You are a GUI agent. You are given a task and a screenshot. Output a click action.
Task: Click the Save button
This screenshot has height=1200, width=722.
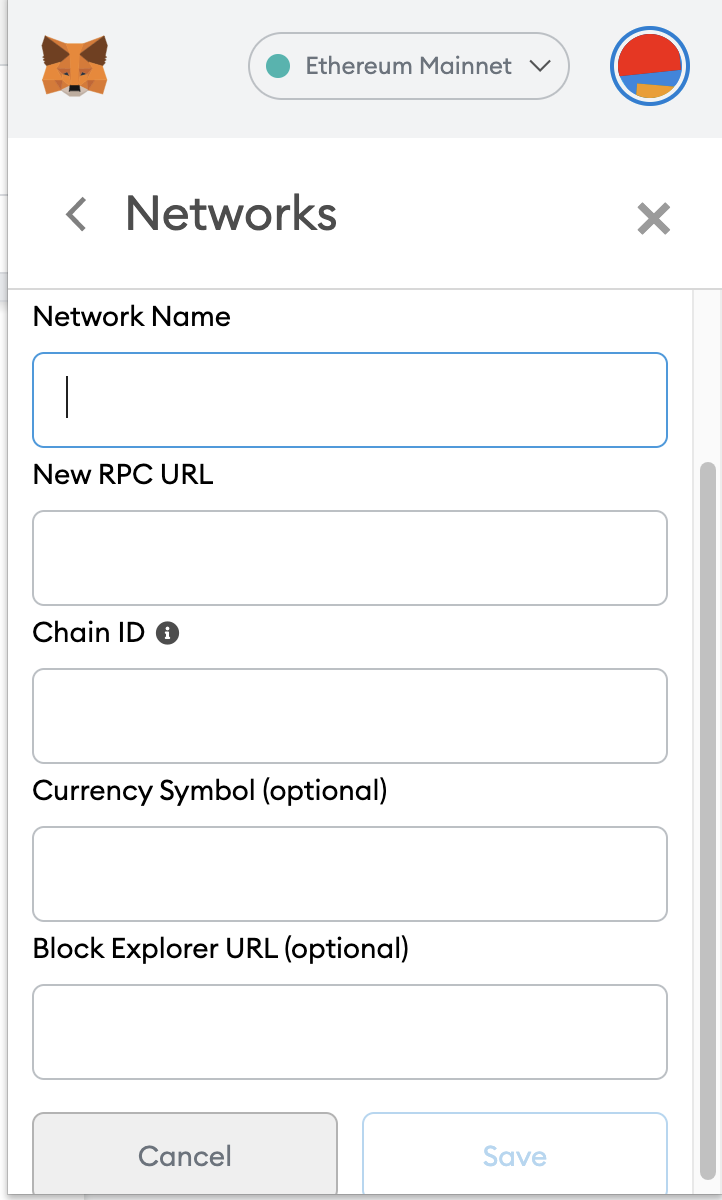pos(514,1156)
